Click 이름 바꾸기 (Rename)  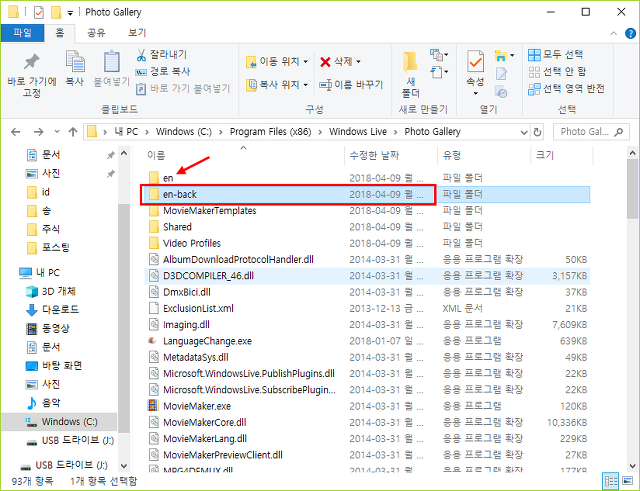click(x=351, y=84)
